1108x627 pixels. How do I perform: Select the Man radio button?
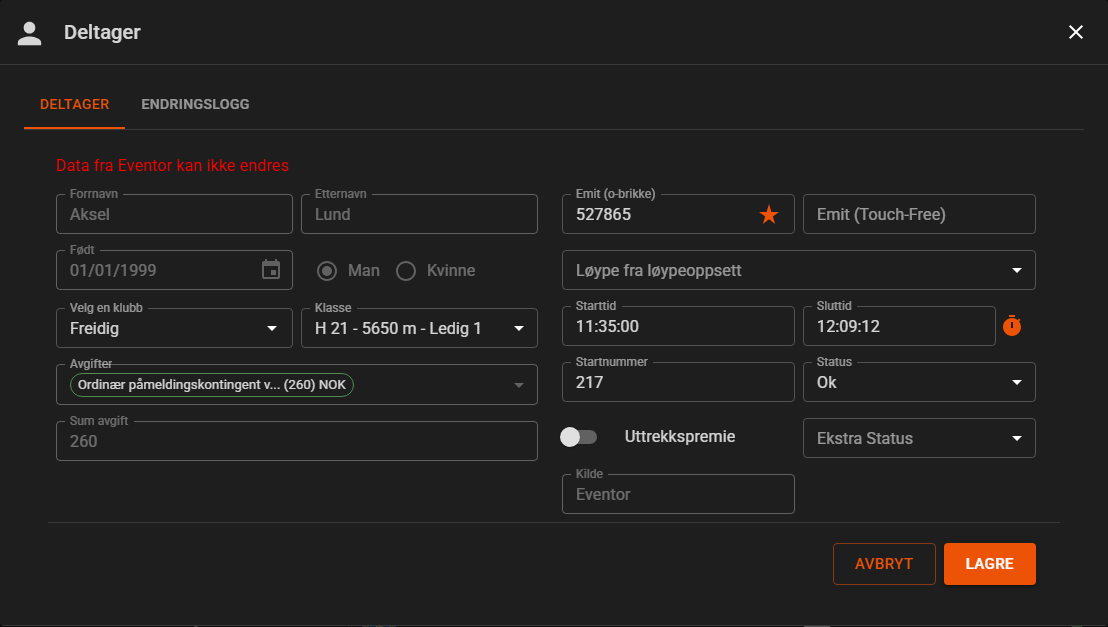(x=326, y=271)
